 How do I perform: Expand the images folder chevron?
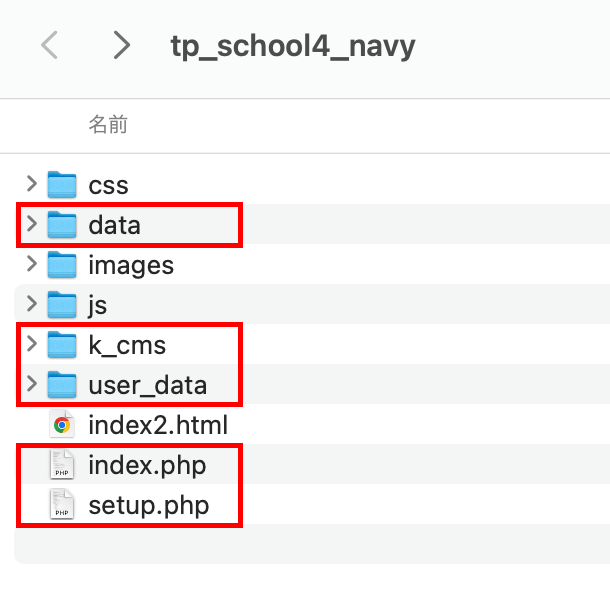(32, 264)
